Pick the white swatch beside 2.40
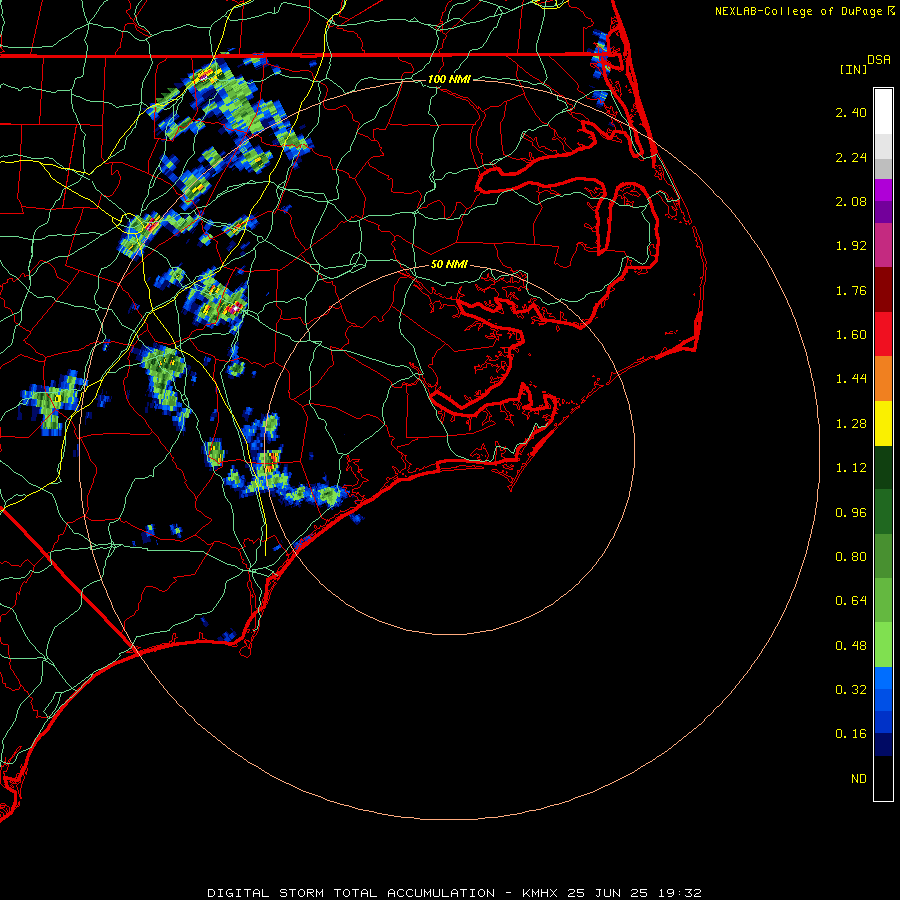Screen dimensions: 900x900 click(x=883, y=112)
